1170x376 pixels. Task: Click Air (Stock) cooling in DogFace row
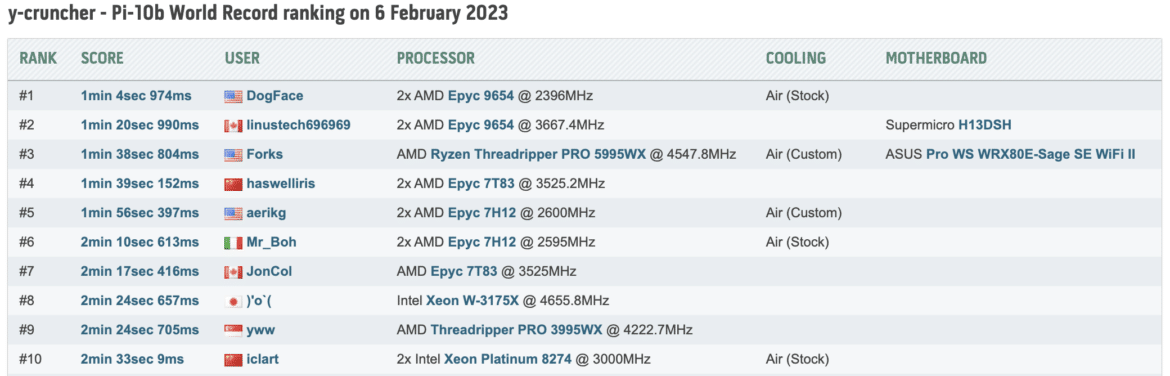798,96
